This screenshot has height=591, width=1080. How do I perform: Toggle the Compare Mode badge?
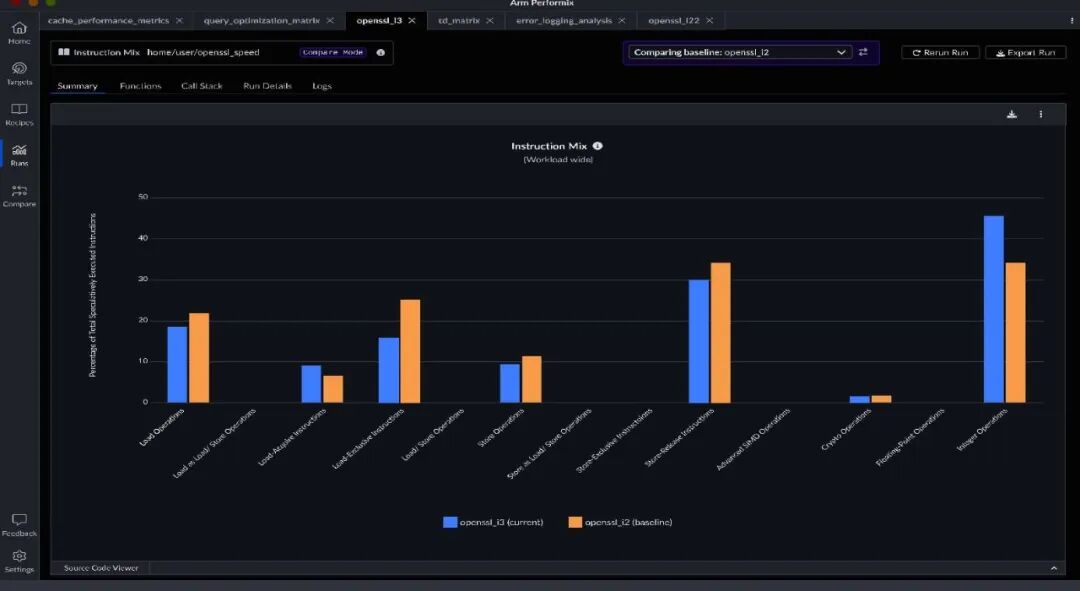click(x=333, y=52)
